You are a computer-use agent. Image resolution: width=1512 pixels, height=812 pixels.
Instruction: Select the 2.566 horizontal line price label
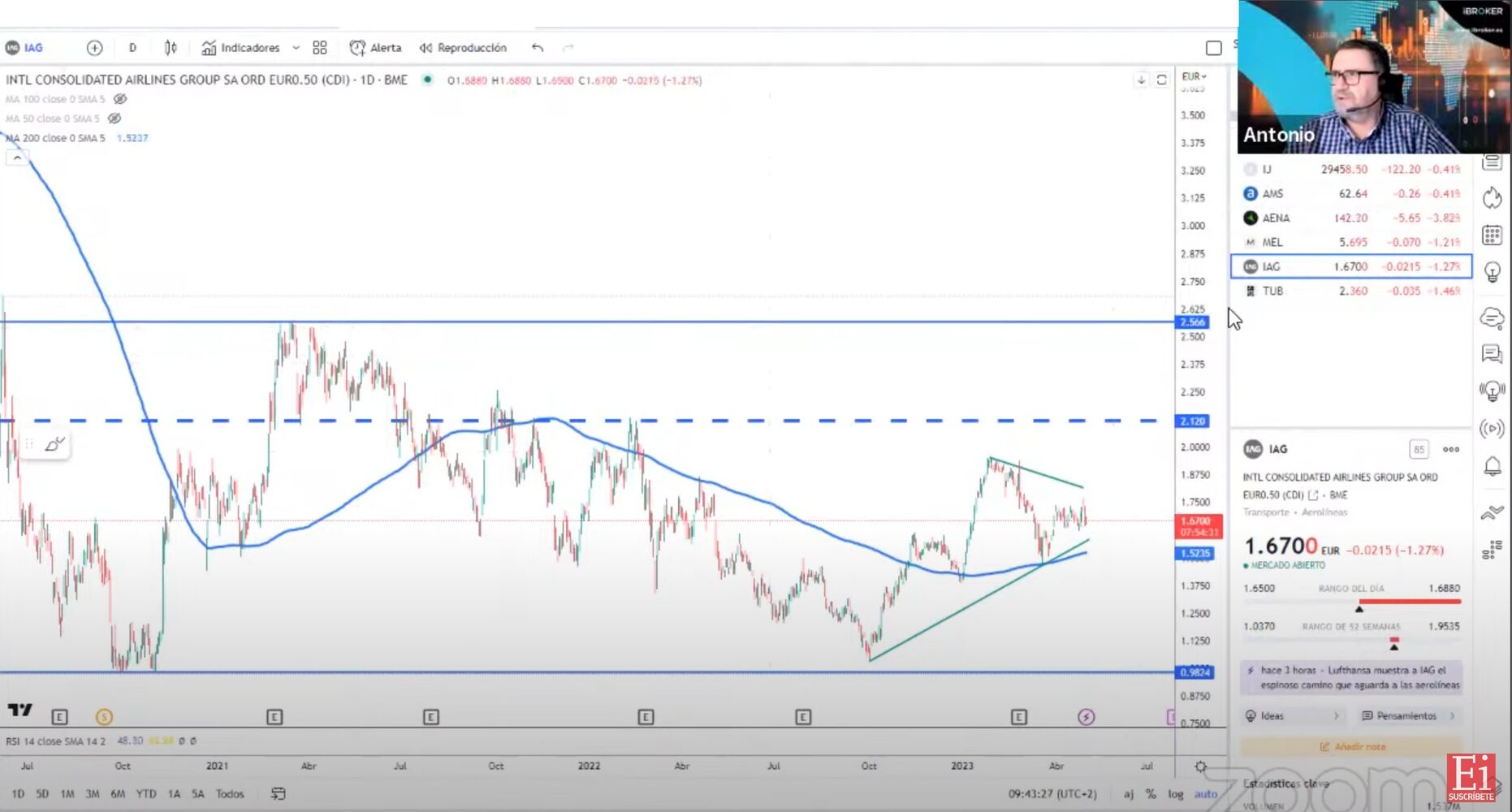pos(1193,322)
